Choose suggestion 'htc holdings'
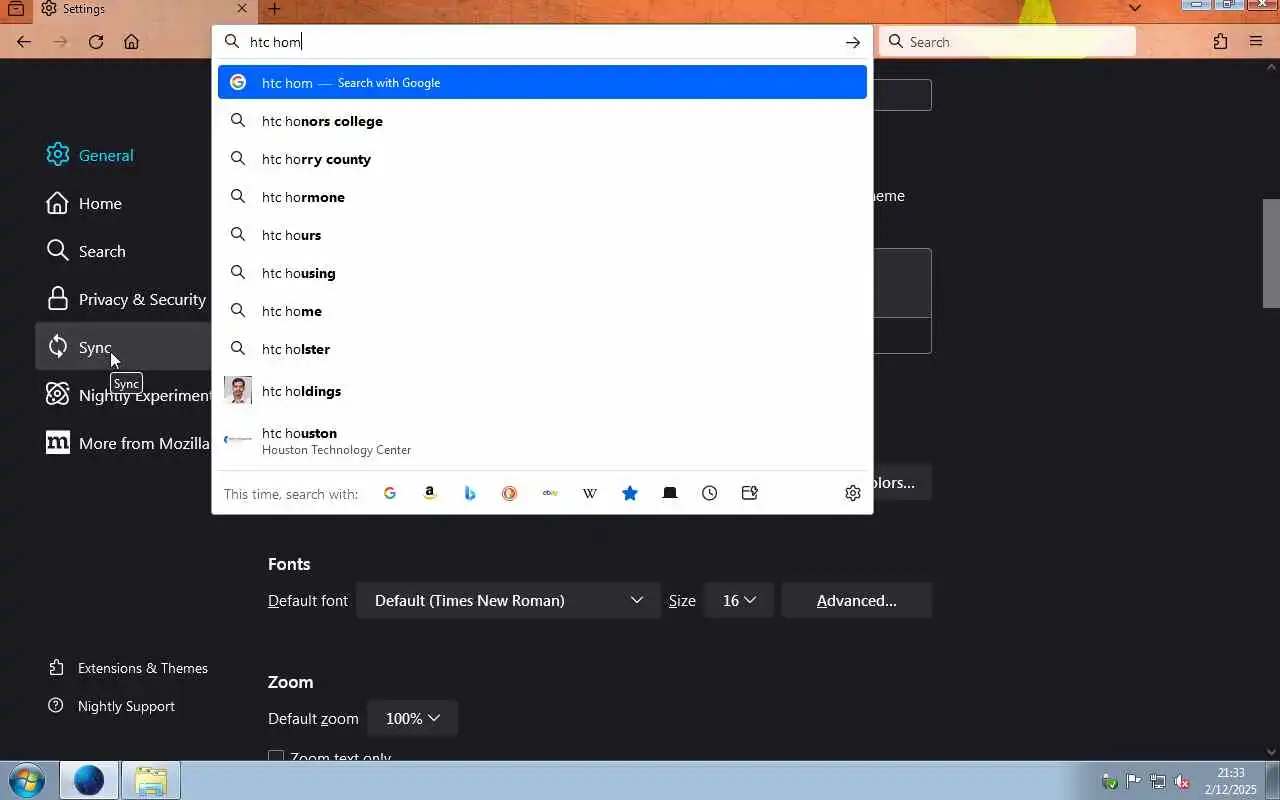Image resolution: width=1280 pixels, height=800 pixels. (x=542, y=391)
